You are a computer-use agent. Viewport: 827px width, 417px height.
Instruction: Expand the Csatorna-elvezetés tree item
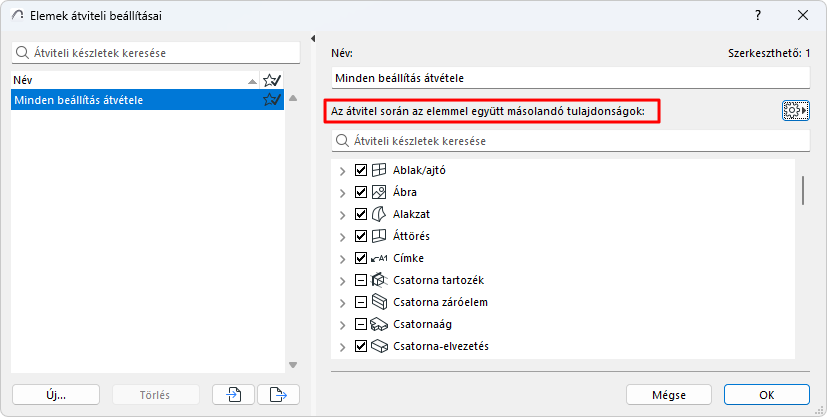pyautogui.click(x=343, y=346)
